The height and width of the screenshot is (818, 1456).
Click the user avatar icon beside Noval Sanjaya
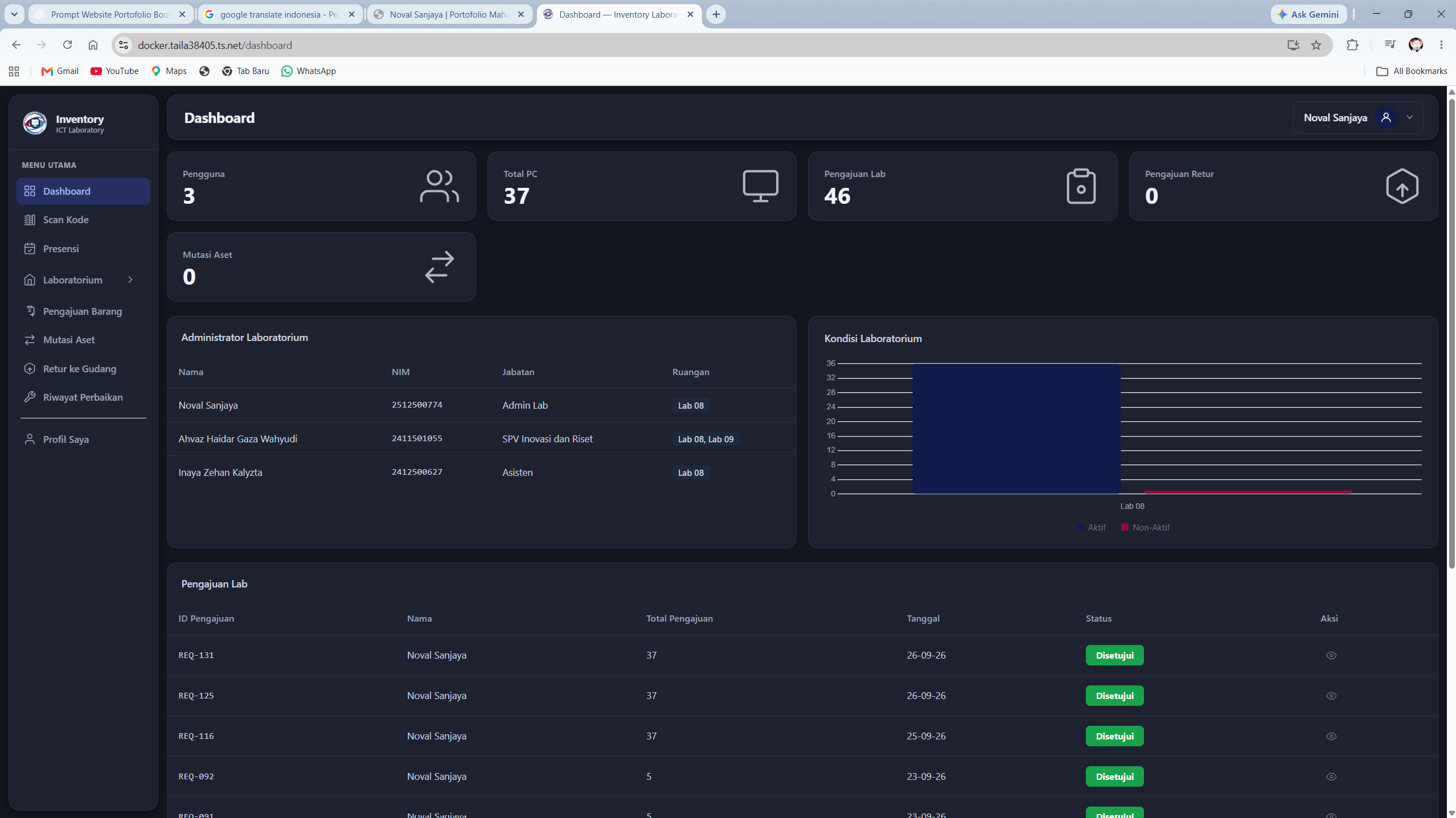point(1386,118)
